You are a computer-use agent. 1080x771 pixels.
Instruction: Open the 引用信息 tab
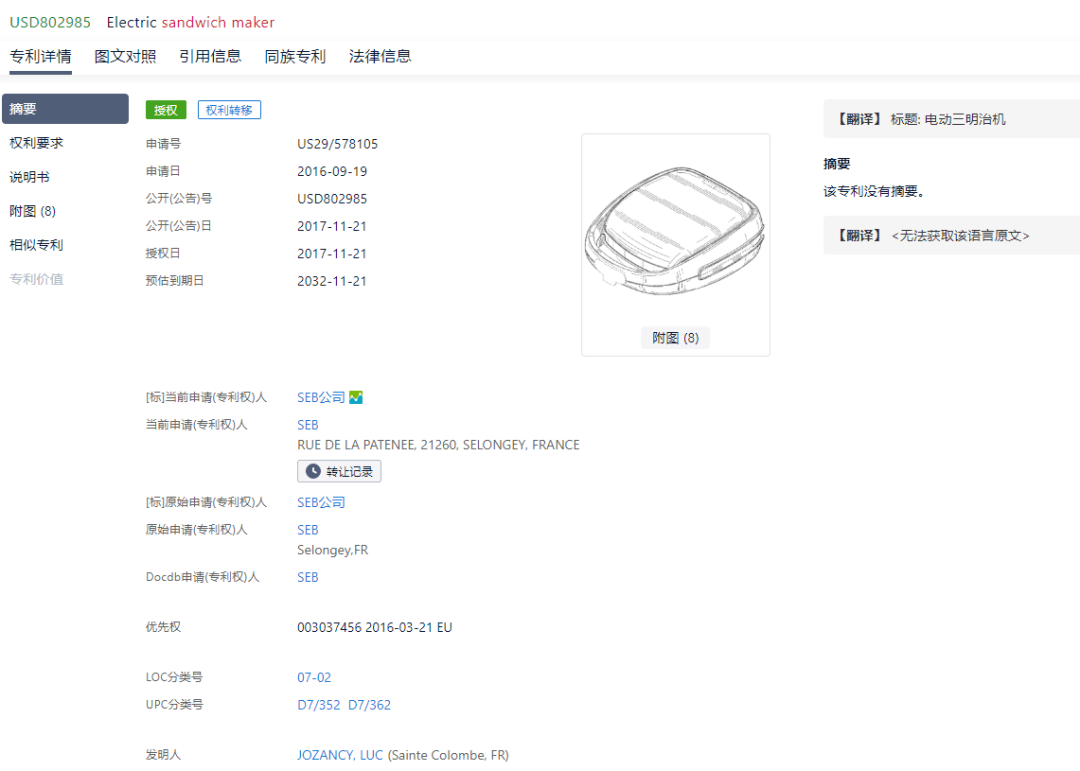(210, 57)
